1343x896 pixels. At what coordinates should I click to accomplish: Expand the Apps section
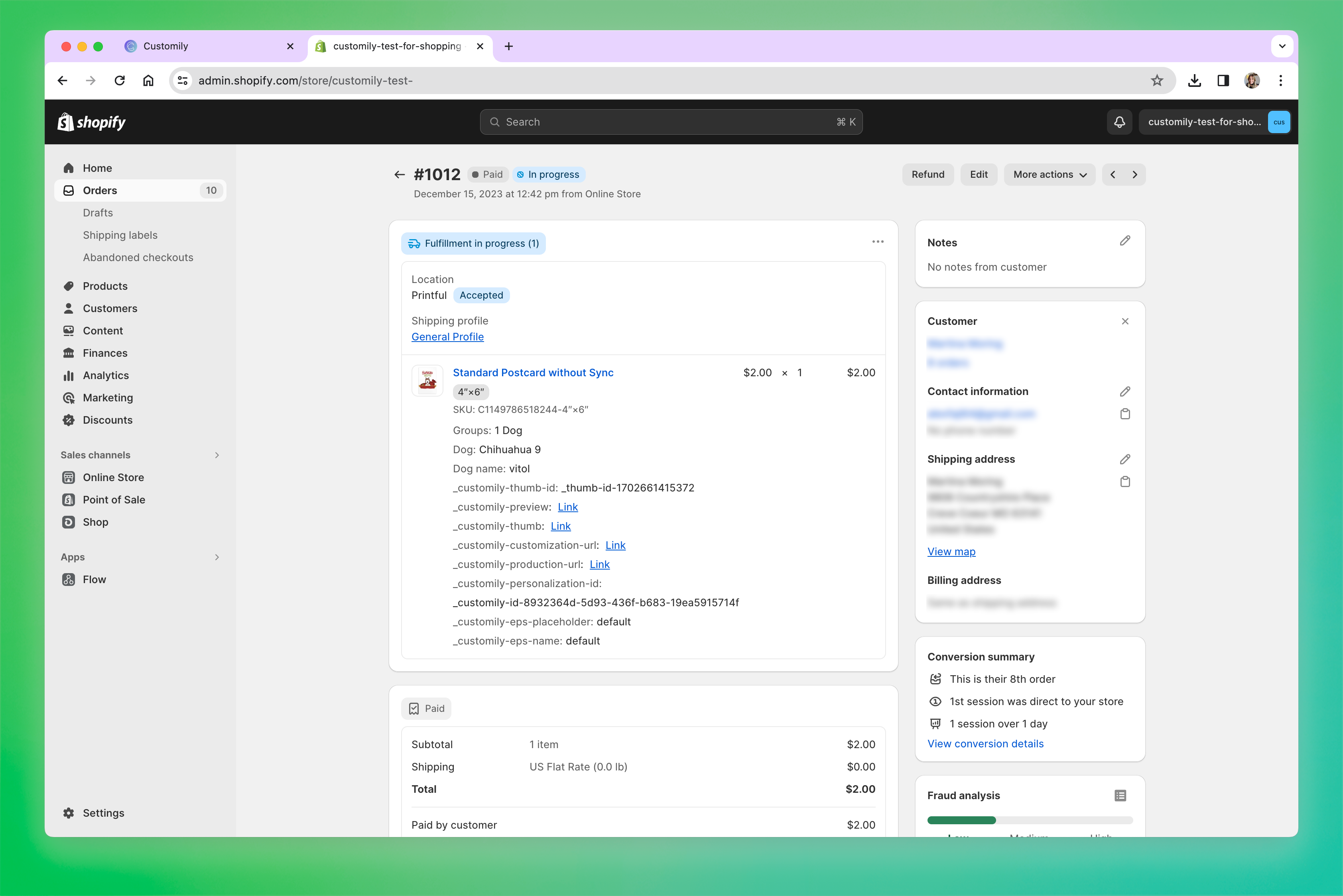pos(217,556)
